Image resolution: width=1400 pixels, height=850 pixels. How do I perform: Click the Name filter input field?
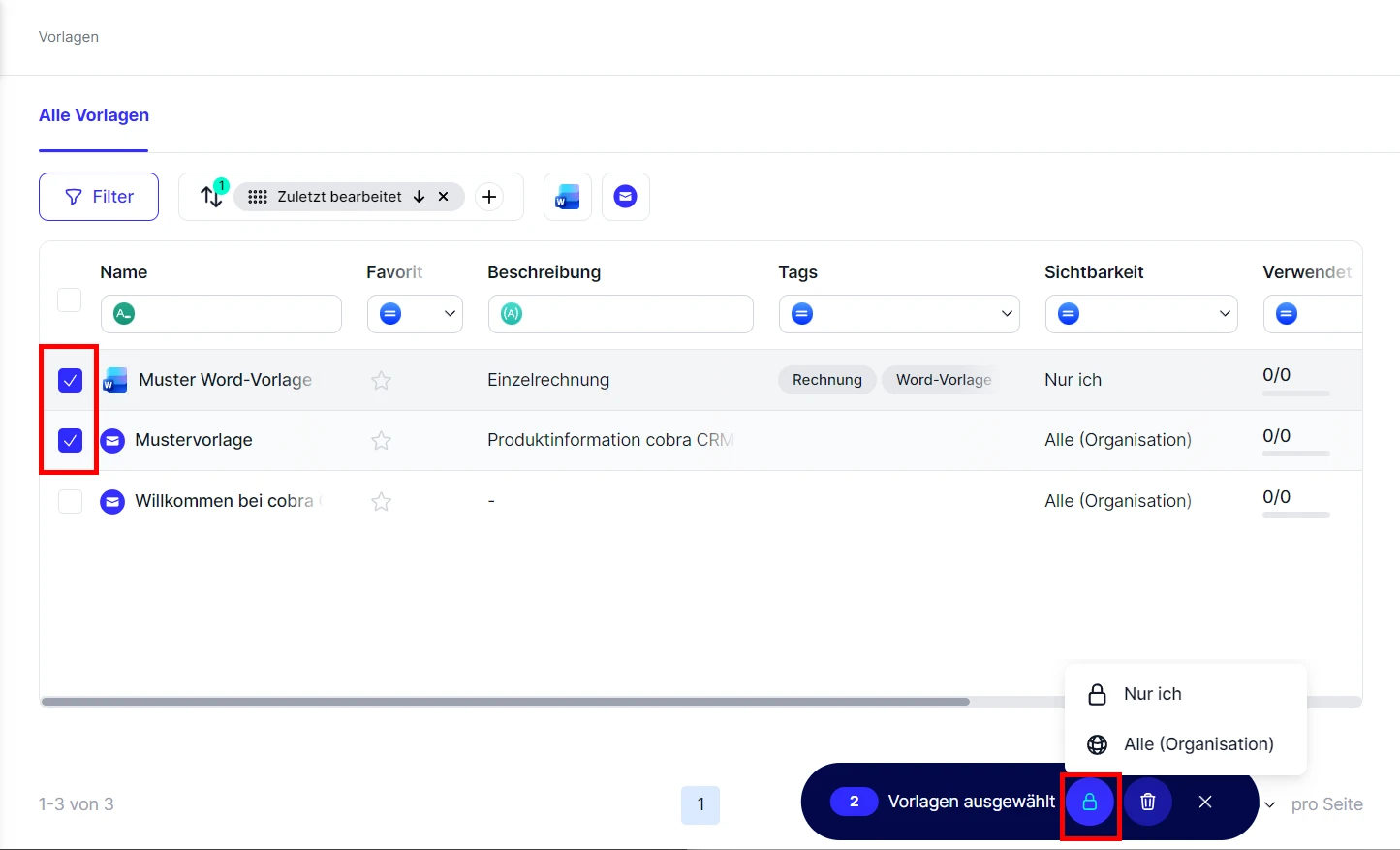[x=221, y=314]
